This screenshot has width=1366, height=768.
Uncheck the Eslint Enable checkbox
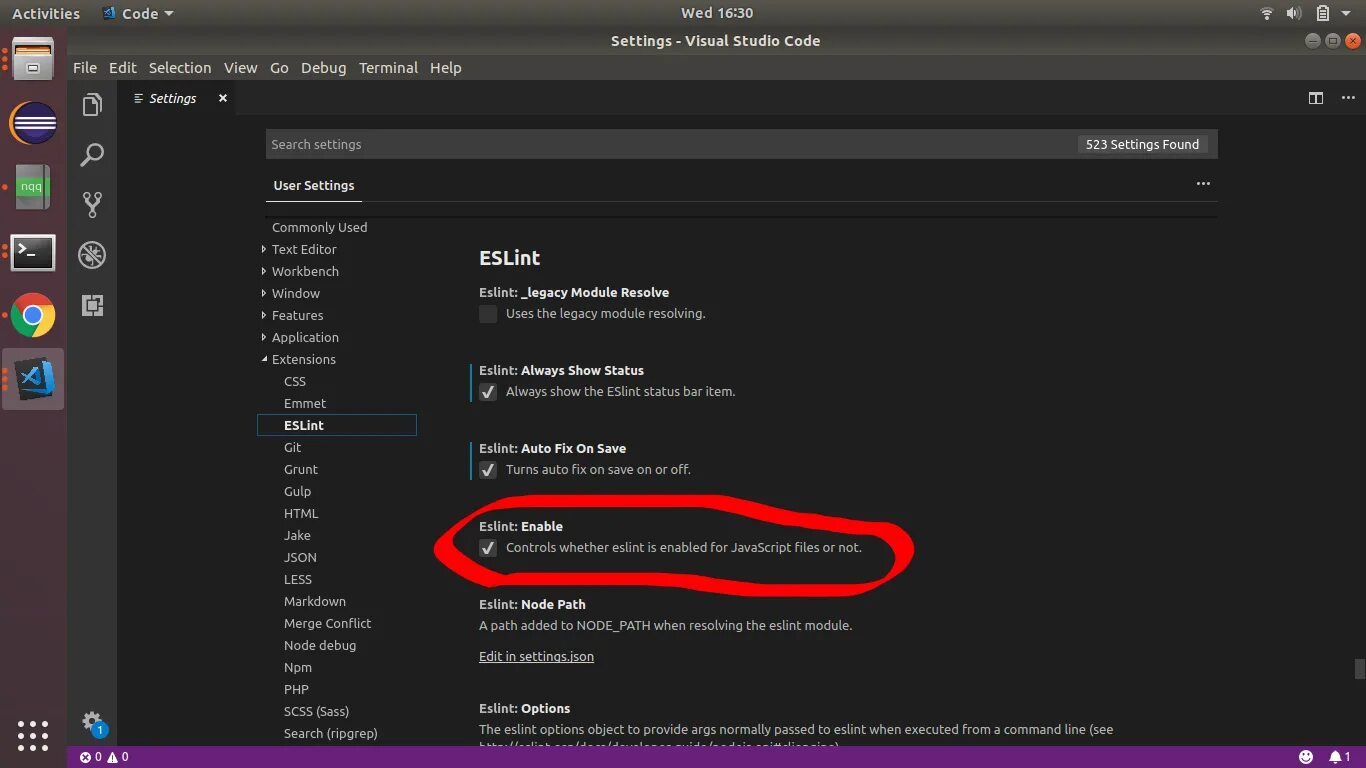click(488, 548)
